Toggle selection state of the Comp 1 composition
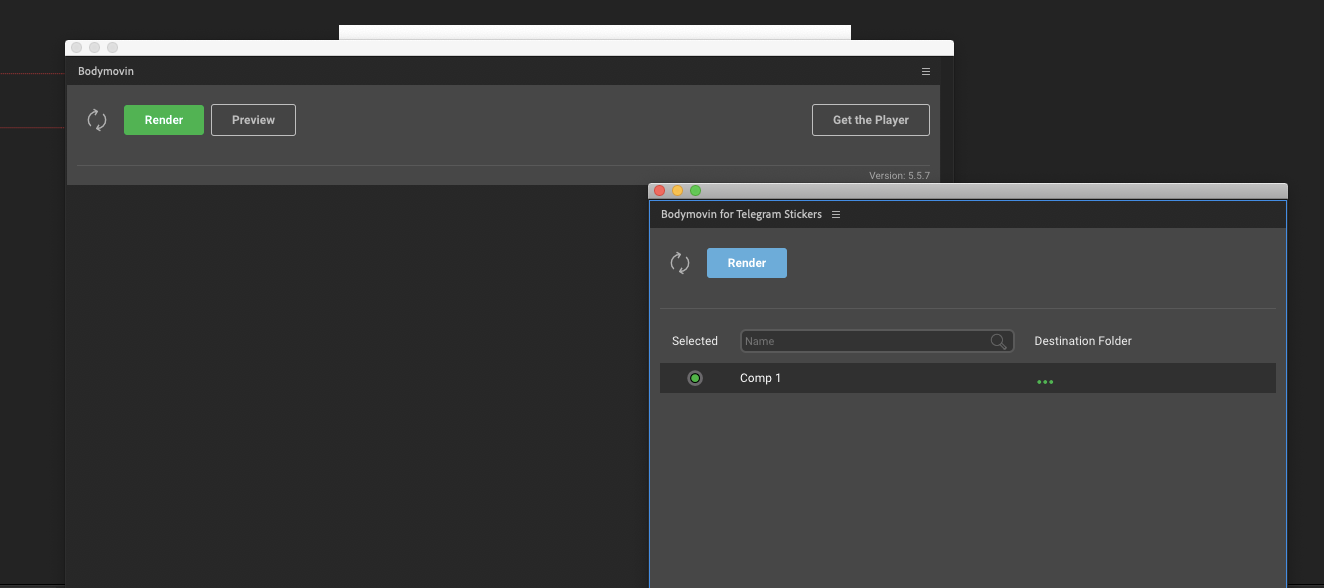This screenshot has width=1324, height=588. click(x=695, y=378)
